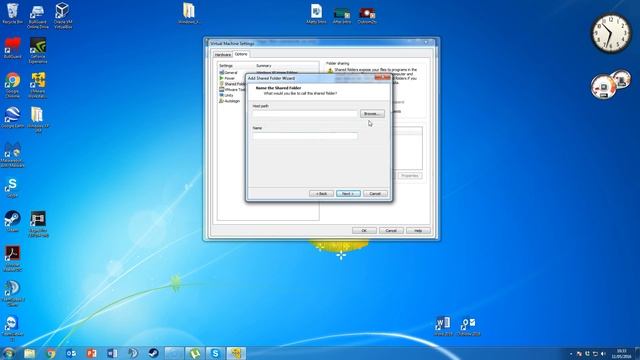The width and height of the screenshot is (640, 360).
Task: Go to Next wizard step
Action: pyautogui.click(x=348, y=193)
